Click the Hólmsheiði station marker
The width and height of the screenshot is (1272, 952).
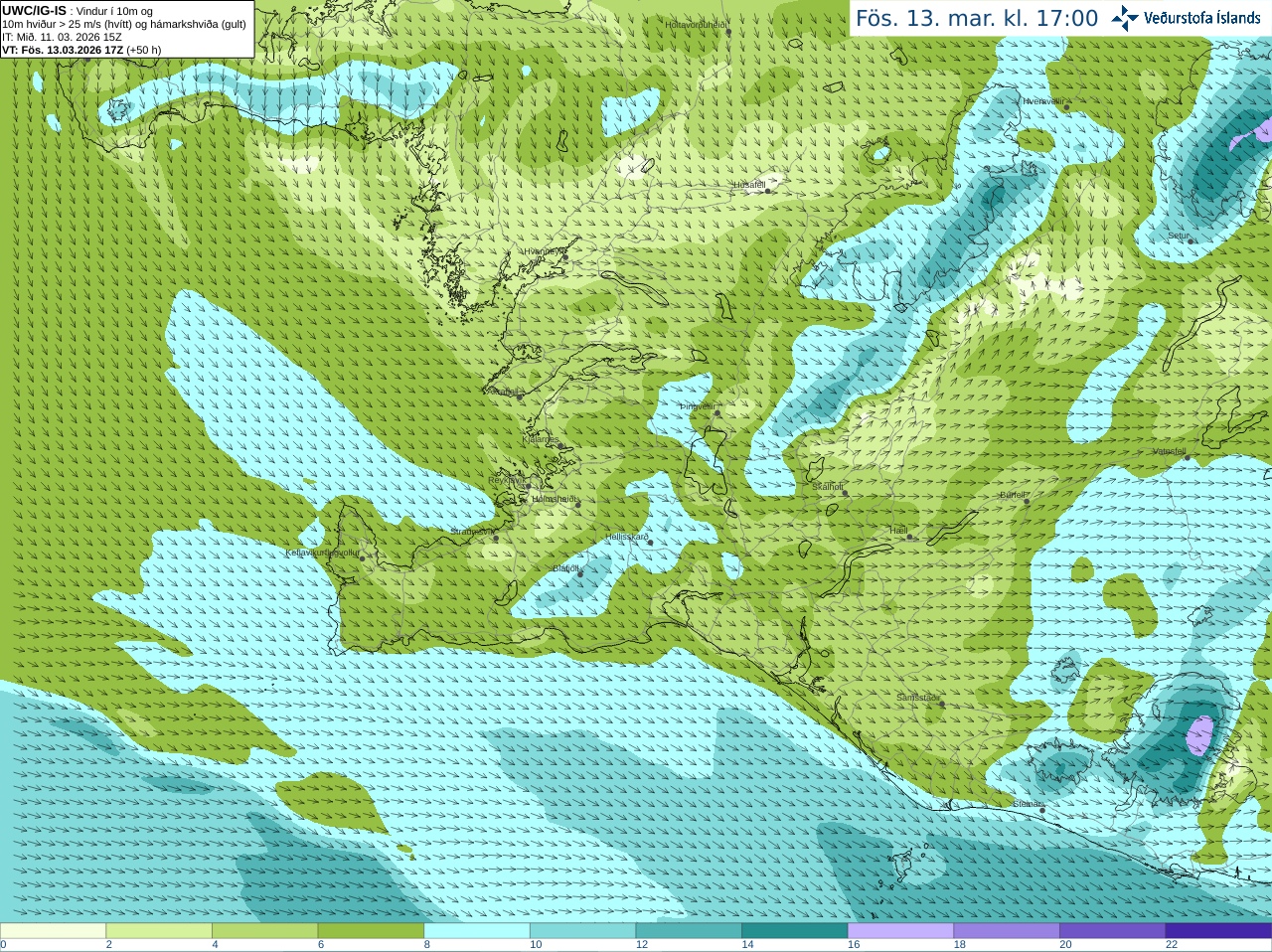click(x=577, y=505)
